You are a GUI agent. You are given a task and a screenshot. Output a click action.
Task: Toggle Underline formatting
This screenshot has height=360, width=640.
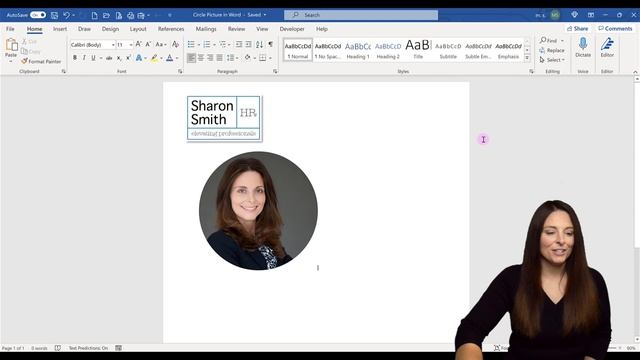click(93, 58)
